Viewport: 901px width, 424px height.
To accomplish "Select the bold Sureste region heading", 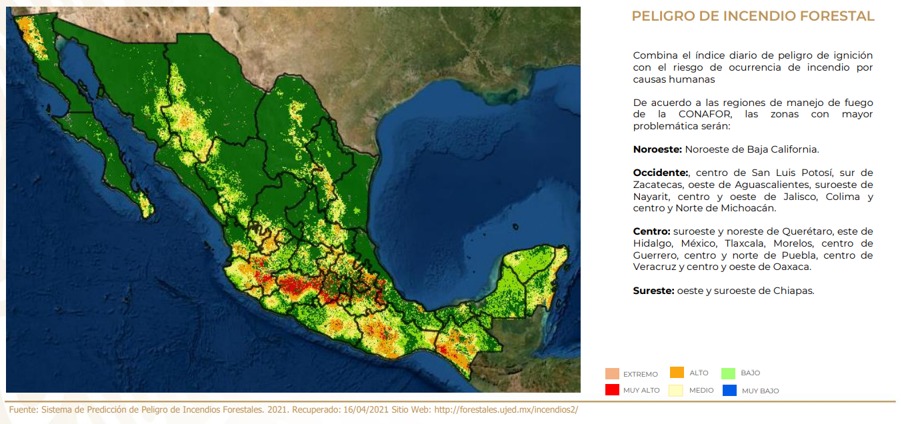I will pyautogui.click(x=655, y=291).
